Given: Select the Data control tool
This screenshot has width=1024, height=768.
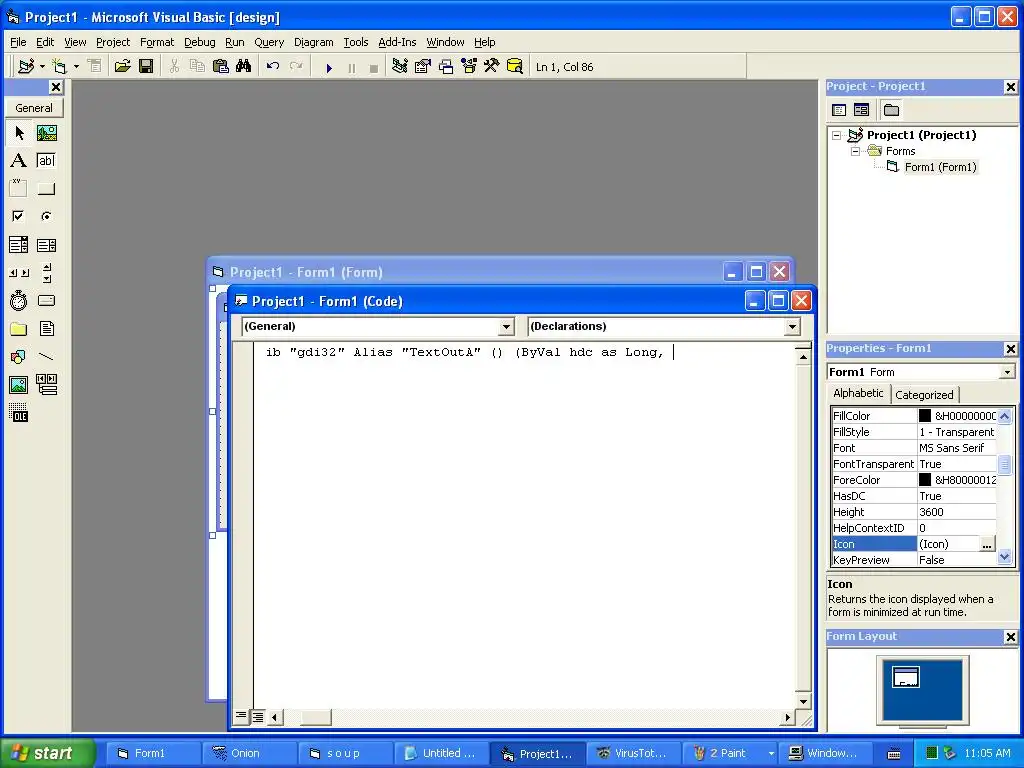Looking at the screenshot, I should click(x=46, y=385).
